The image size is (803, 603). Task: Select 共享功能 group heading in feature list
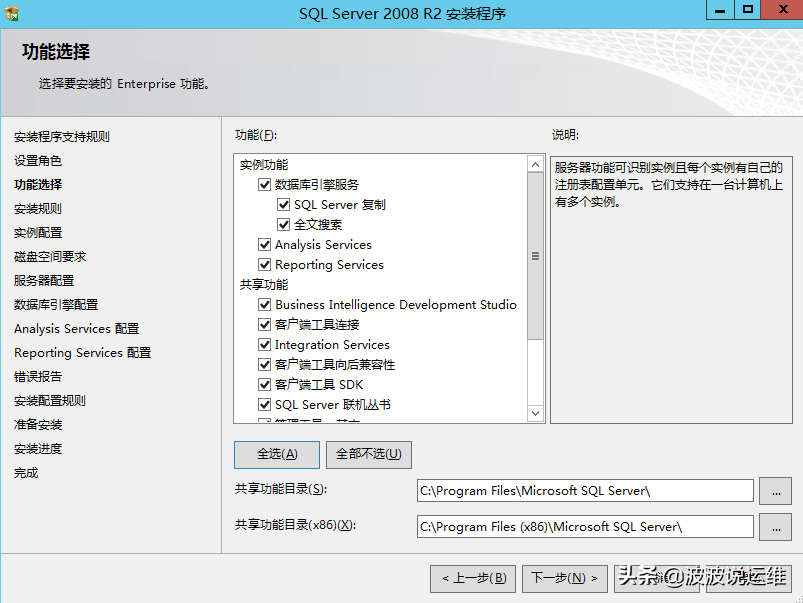click(264, 284)
